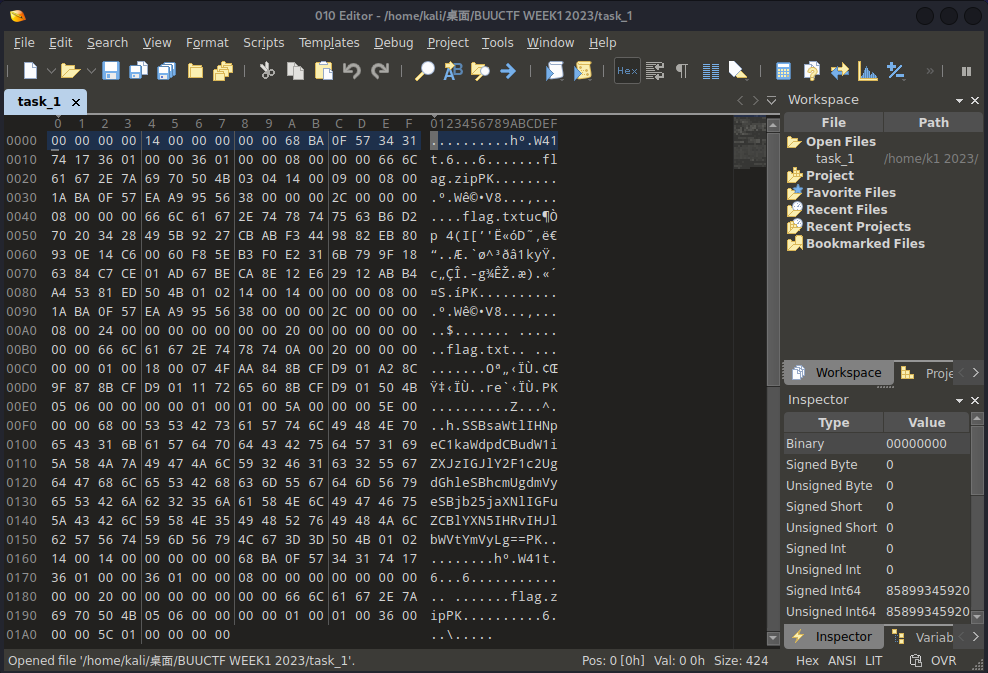Open the Find magnifier tool
Image resolution: width=988 pixels, height=673 pixels.
[425, 71]
